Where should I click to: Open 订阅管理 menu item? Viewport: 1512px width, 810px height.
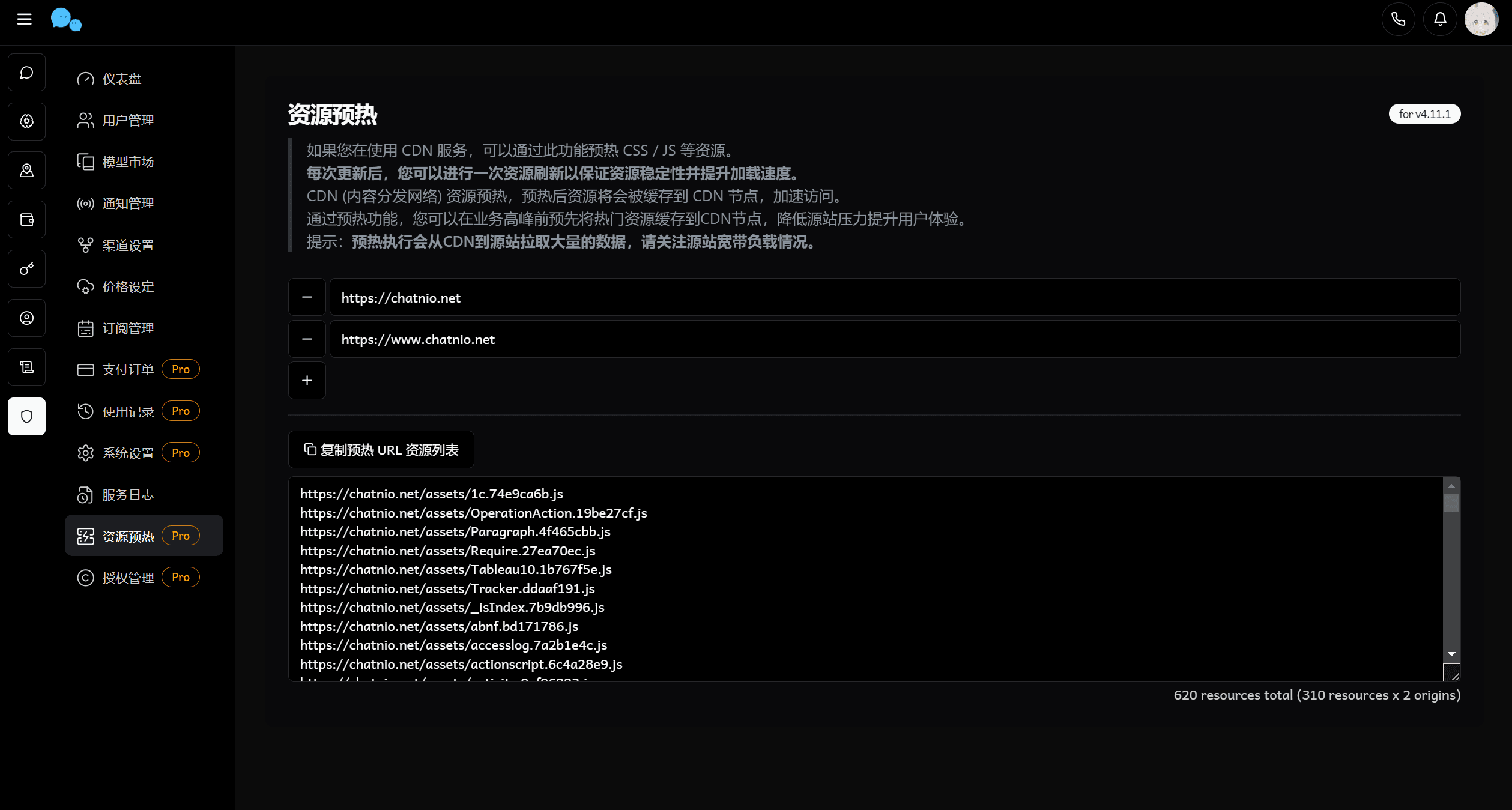click(144, 328)
